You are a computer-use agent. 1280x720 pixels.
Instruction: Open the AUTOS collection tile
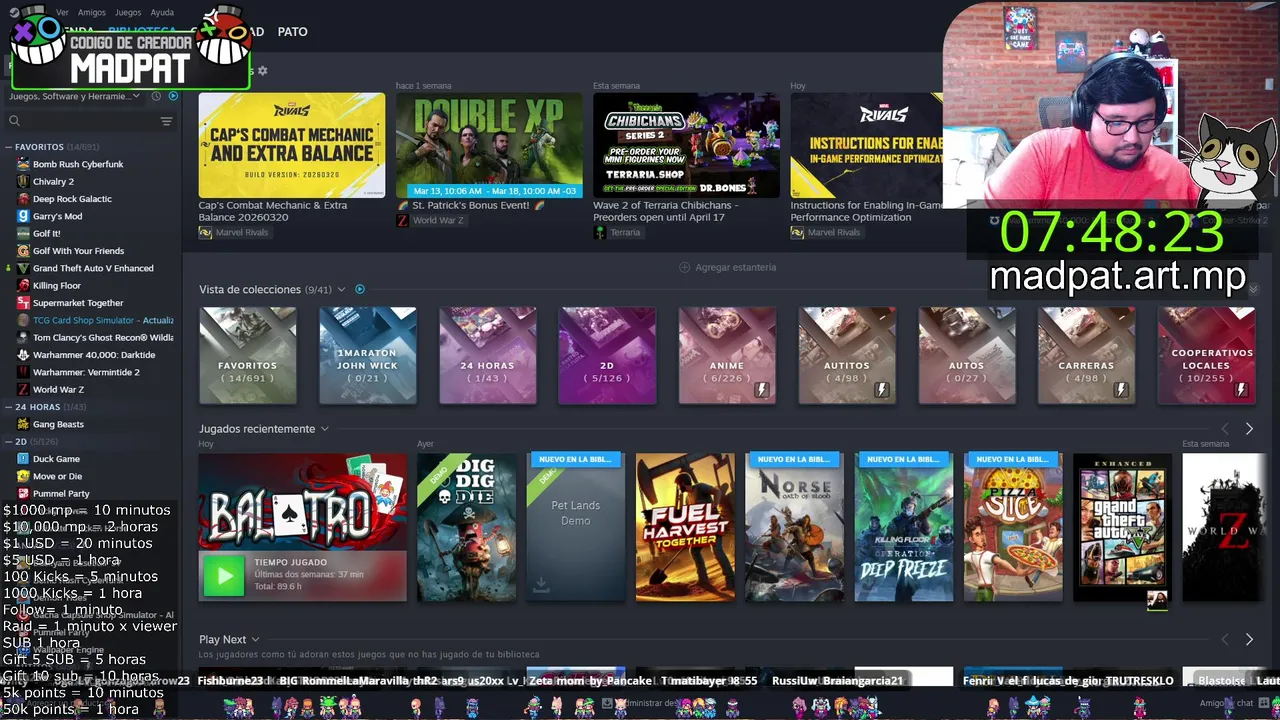coord(966,355)
